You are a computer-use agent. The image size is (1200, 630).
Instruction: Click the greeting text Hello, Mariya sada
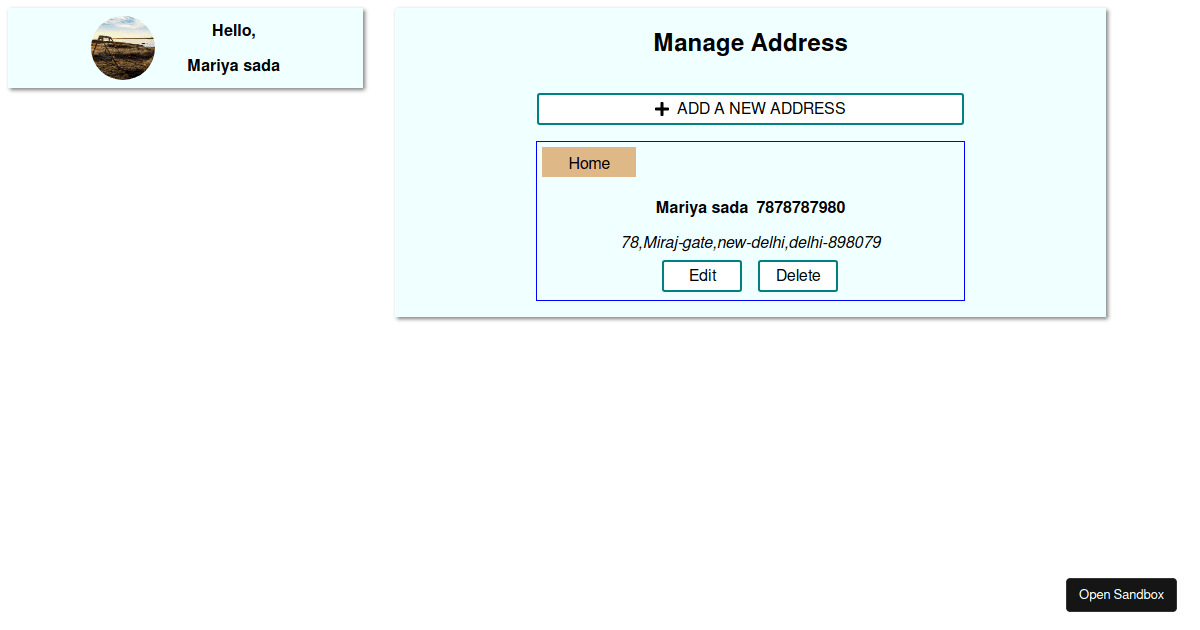(233, 47)
